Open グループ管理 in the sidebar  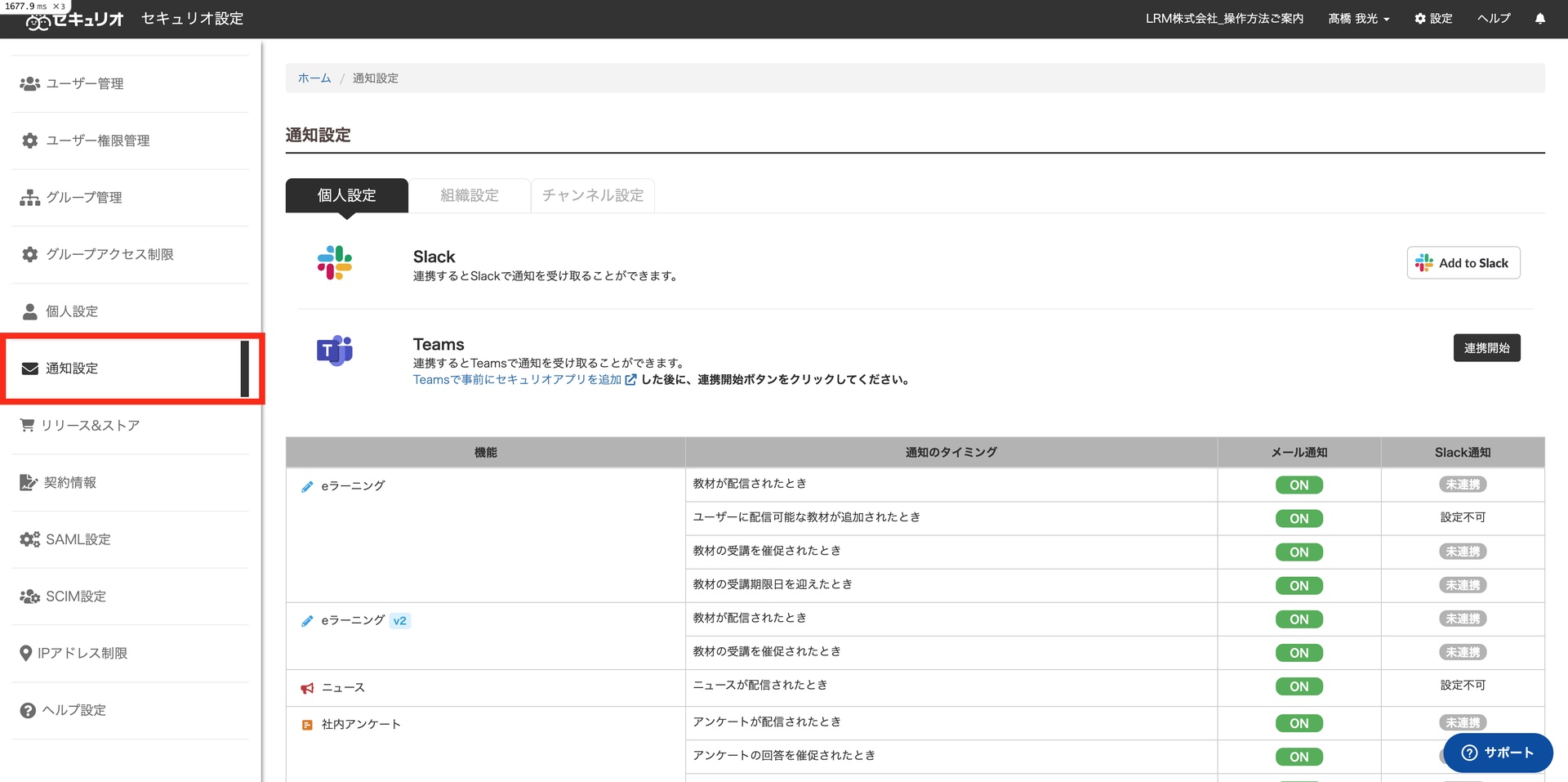pyautogui.click(x=131, y=198)
